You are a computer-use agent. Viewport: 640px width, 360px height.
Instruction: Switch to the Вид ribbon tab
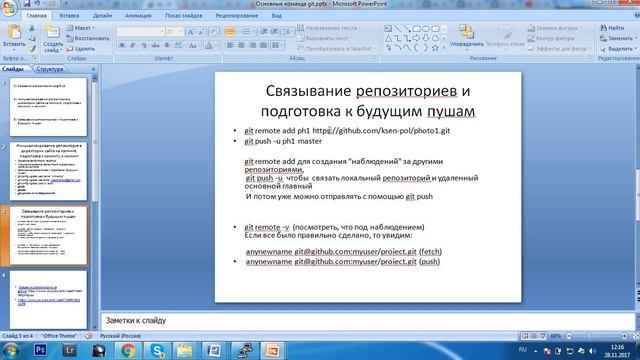click(277, 16)
